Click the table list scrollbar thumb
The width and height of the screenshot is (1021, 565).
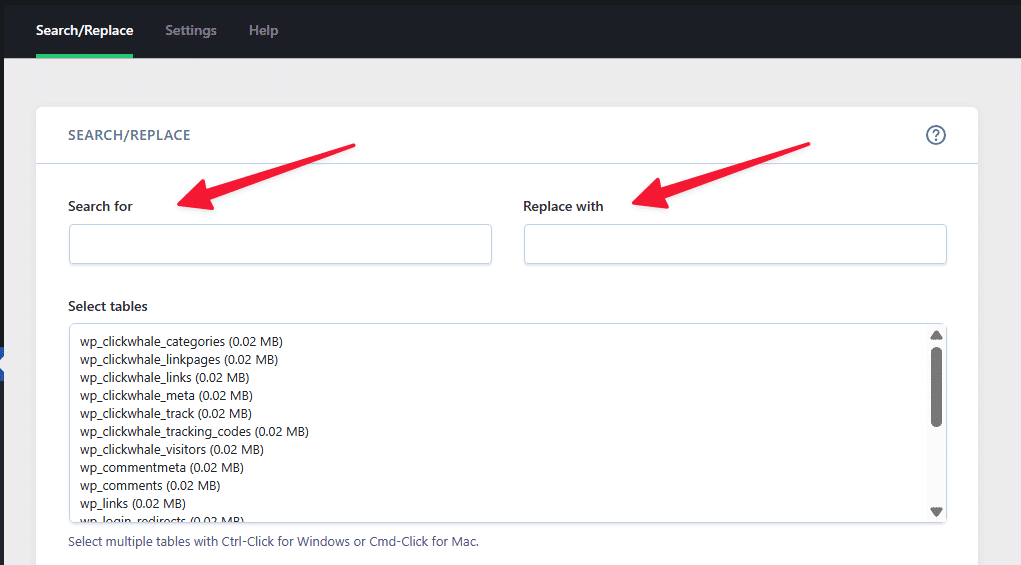936,387
